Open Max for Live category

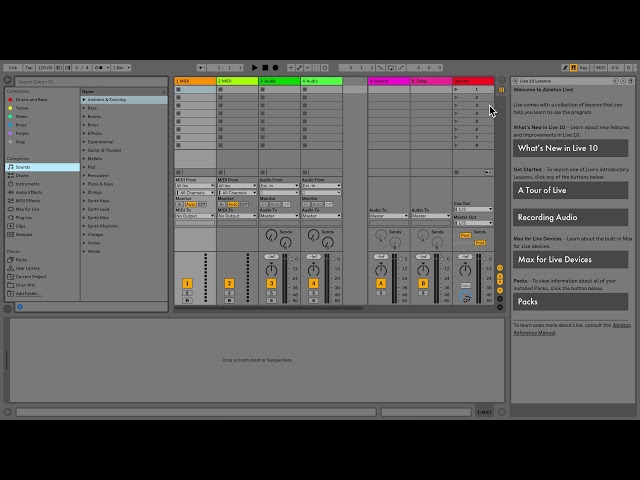tap(42, 209)
